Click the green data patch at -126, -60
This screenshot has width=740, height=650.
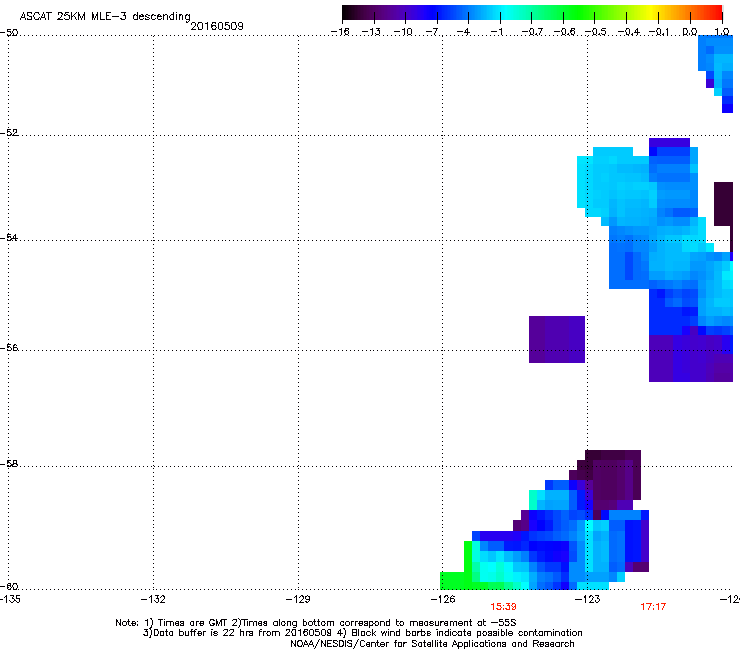coord(456,581)
